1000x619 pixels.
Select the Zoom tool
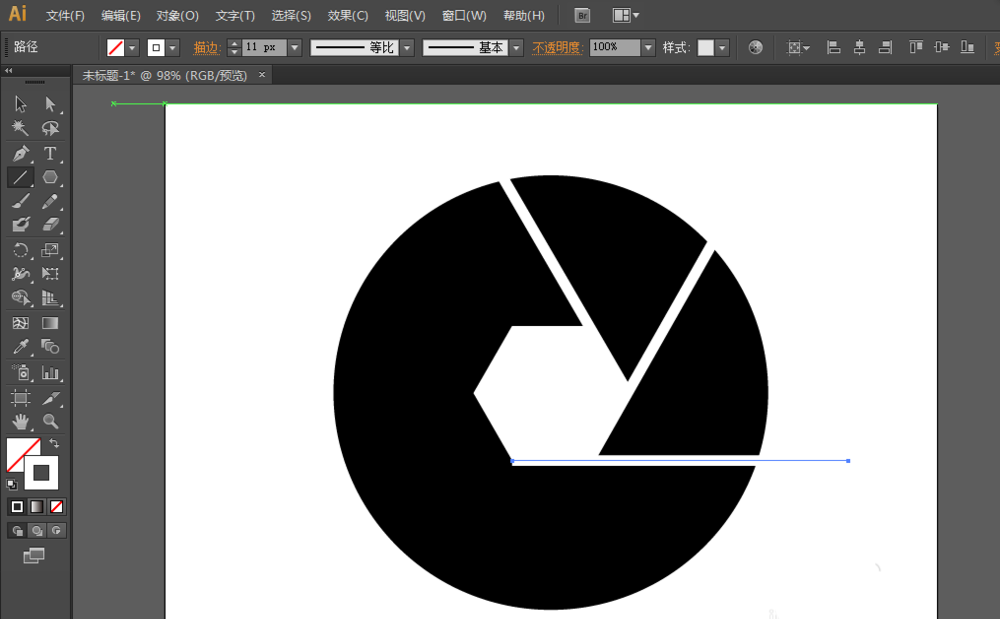(51, 421)
